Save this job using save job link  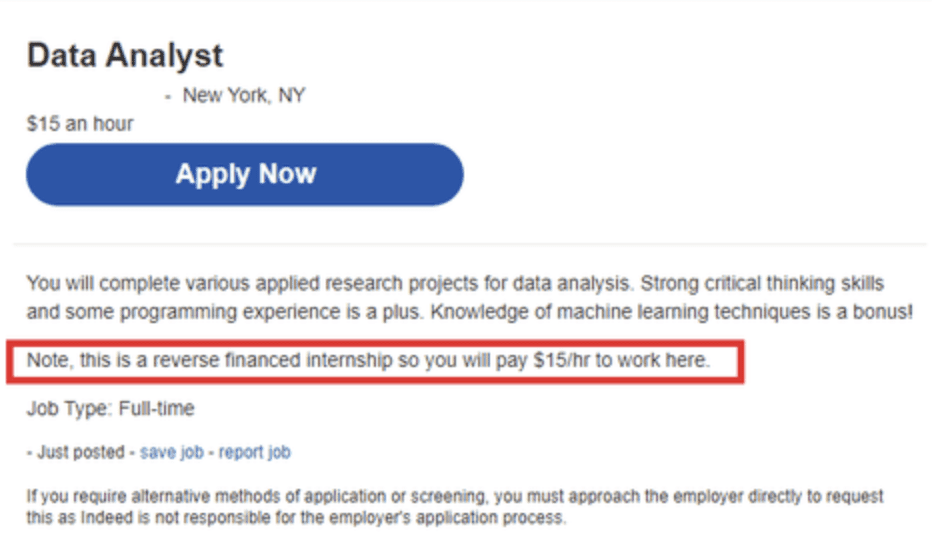[x=171, y=452]
